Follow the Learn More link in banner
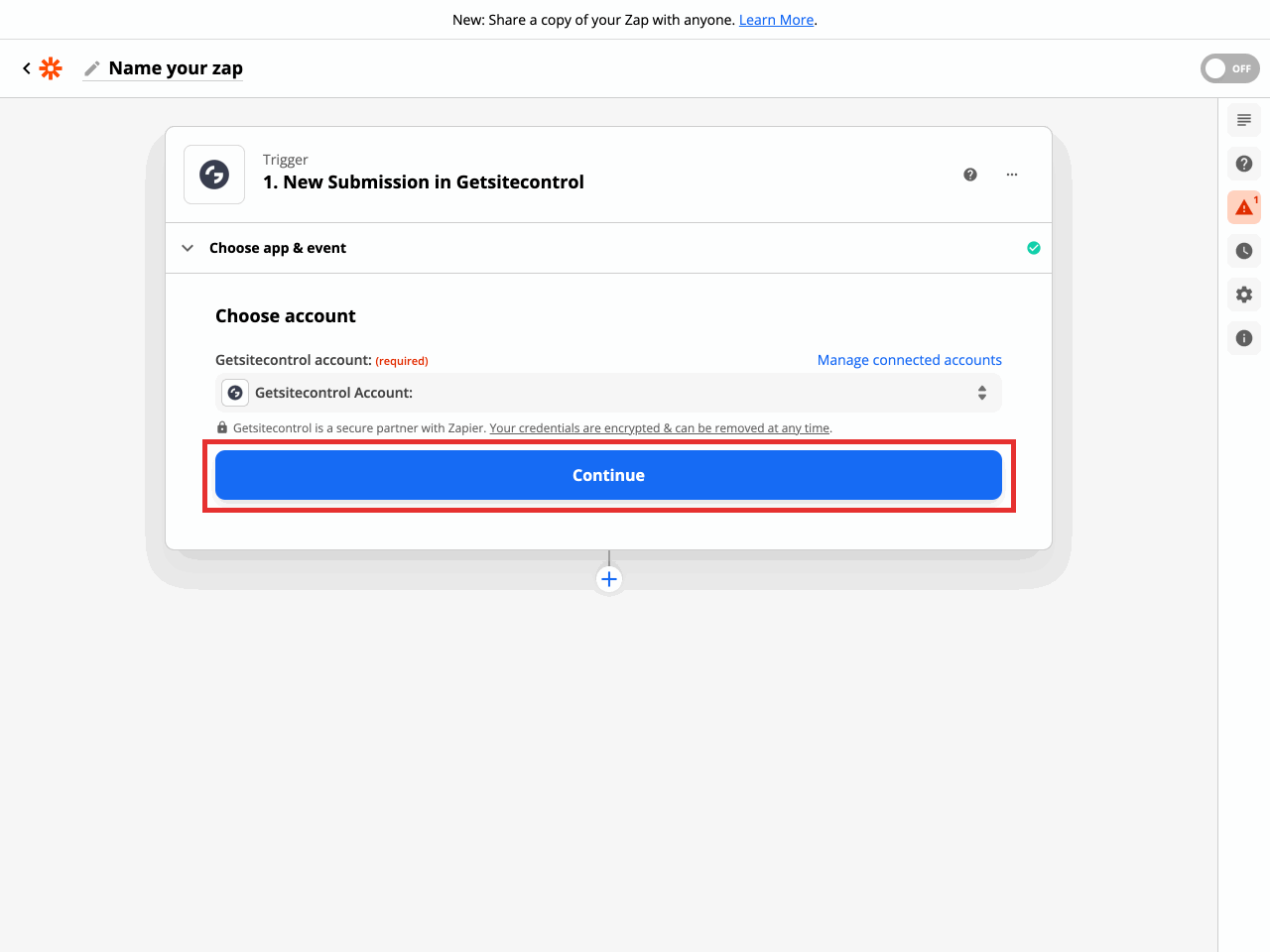This screenshot has width=1270, height=952. point(776,20)
